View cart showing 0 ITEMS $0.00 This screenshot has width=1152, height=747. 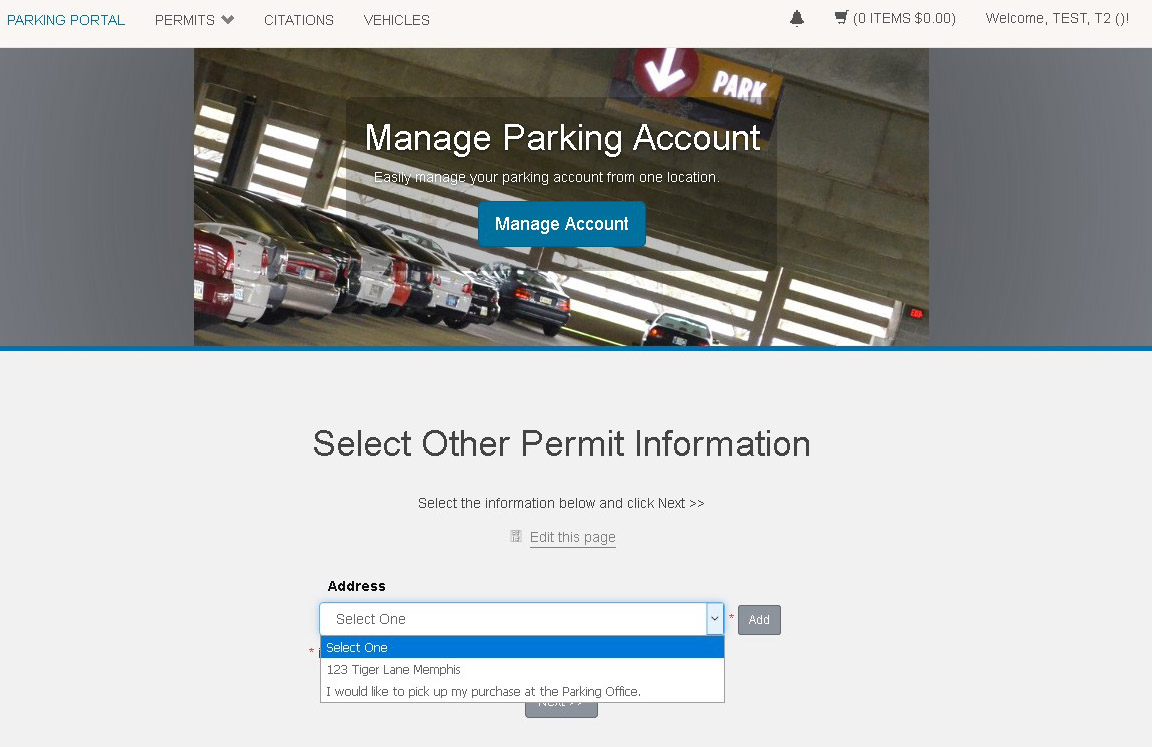pyautogui.click(x=903, y=18)
